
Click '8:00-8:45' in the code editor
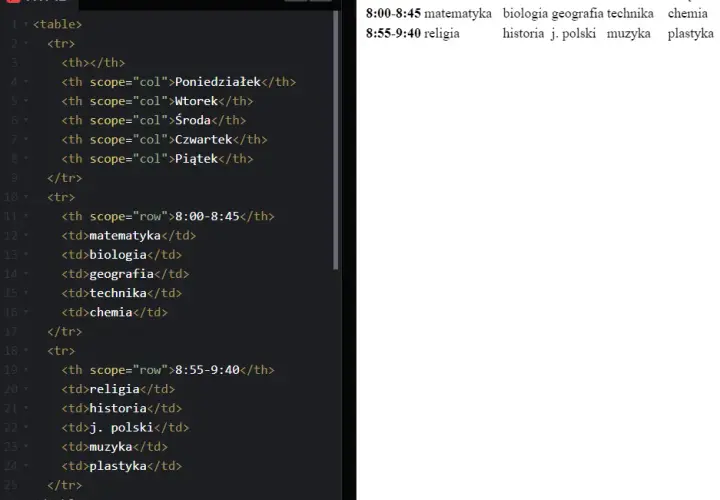(207, 216)
